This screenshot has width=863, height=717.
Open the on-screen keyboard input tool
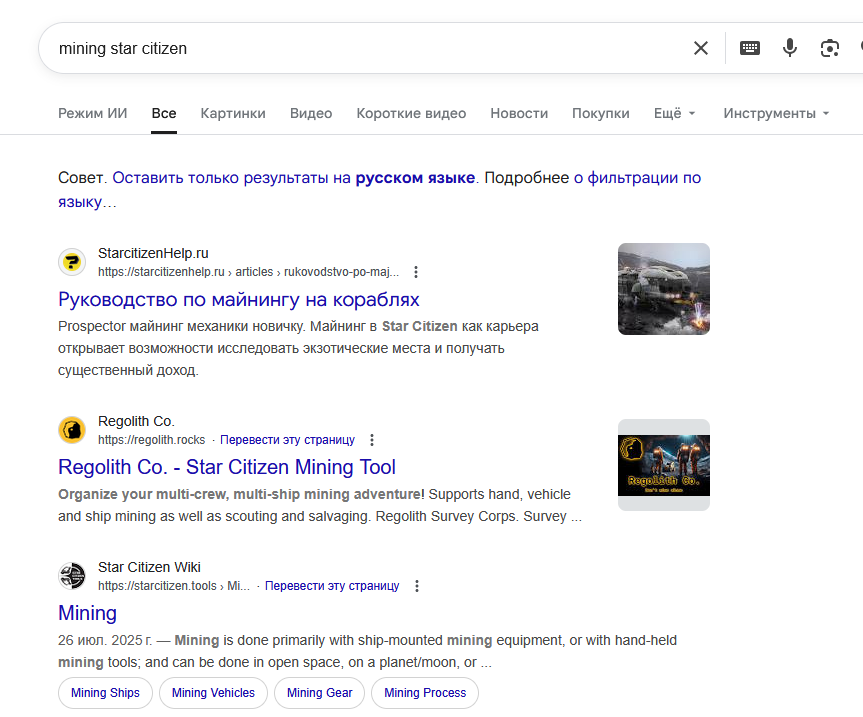[750, 48]
